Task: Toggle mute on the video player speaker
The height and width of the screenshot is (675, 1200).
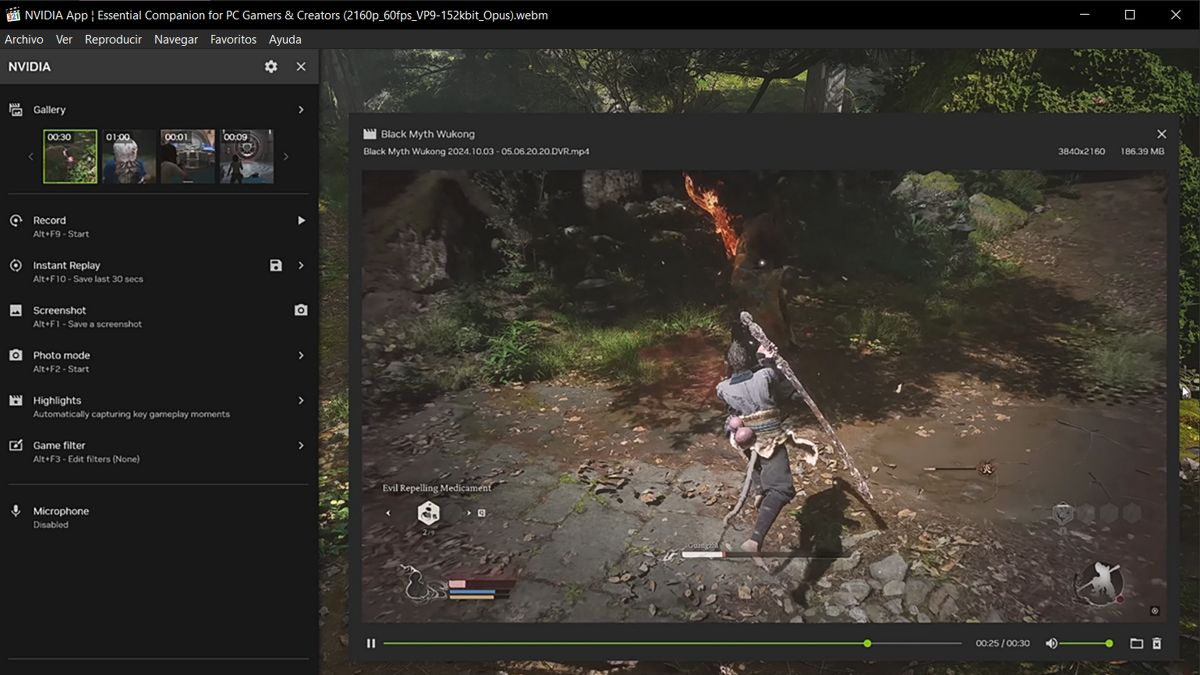Action: [x=1050, y=643]
